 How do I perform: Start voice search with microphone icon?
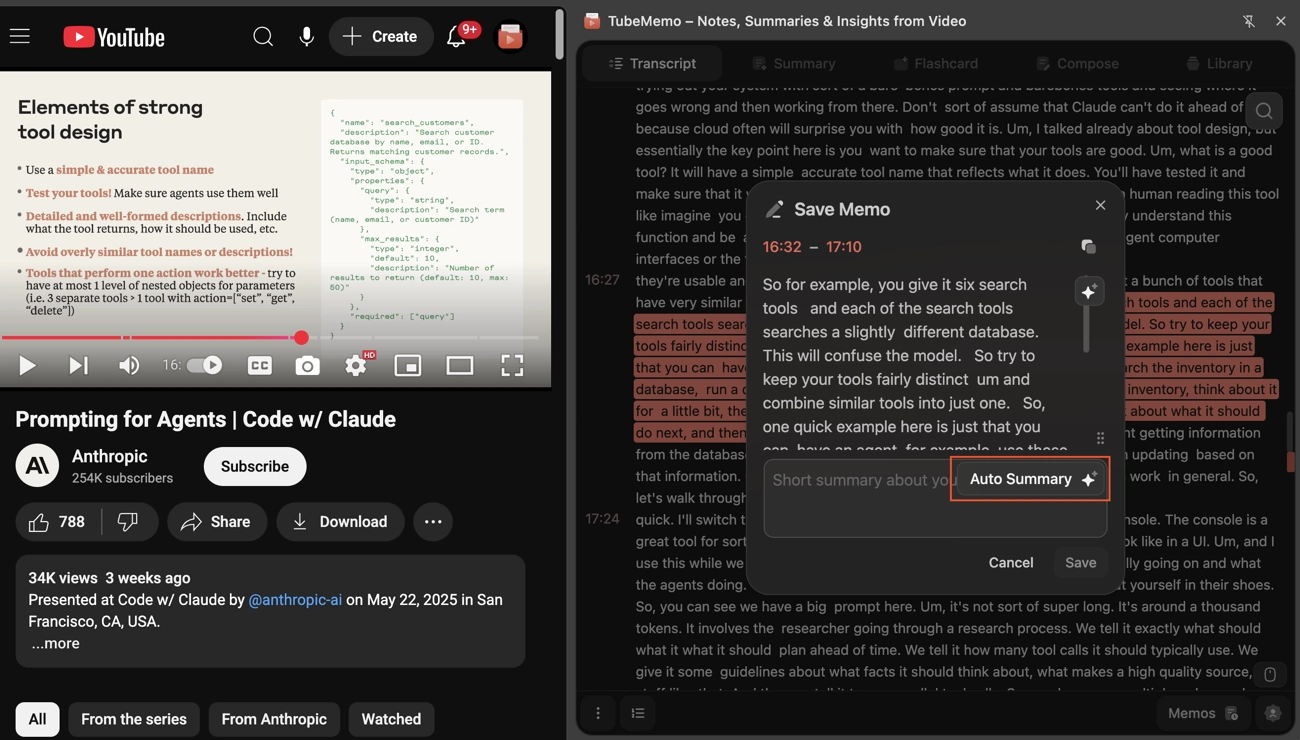[x=307, y=37]
